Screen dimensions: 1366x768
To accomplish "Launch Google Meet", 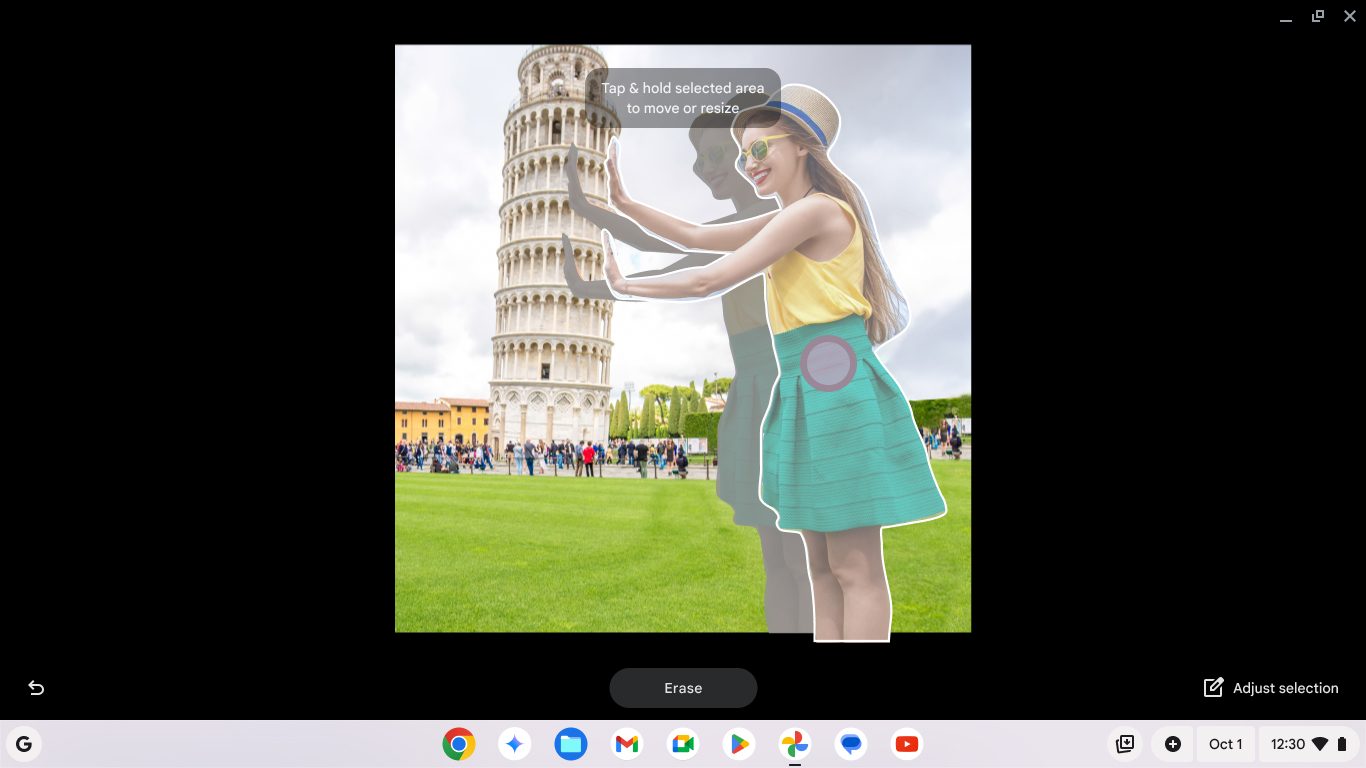I will [683, 744].
